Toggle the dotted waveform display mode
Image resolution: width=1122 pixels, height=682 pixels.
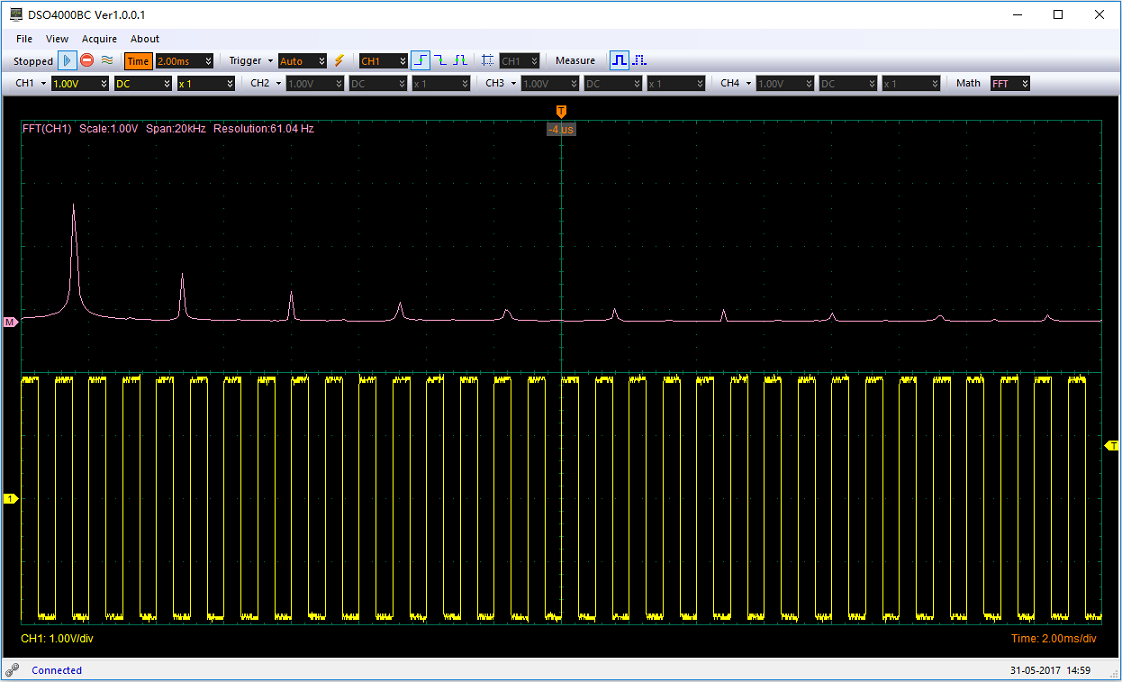pos(639,61)
